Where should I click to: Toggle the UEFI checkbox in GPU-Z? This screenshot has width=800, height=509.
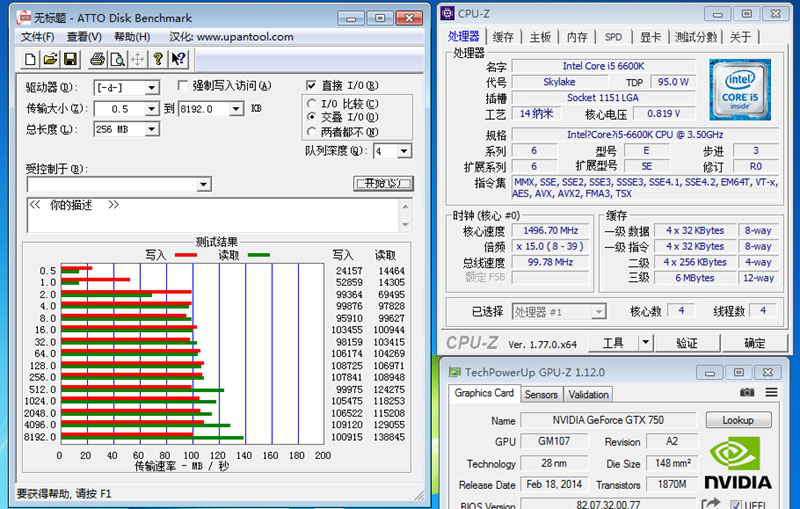click(736, 505)
